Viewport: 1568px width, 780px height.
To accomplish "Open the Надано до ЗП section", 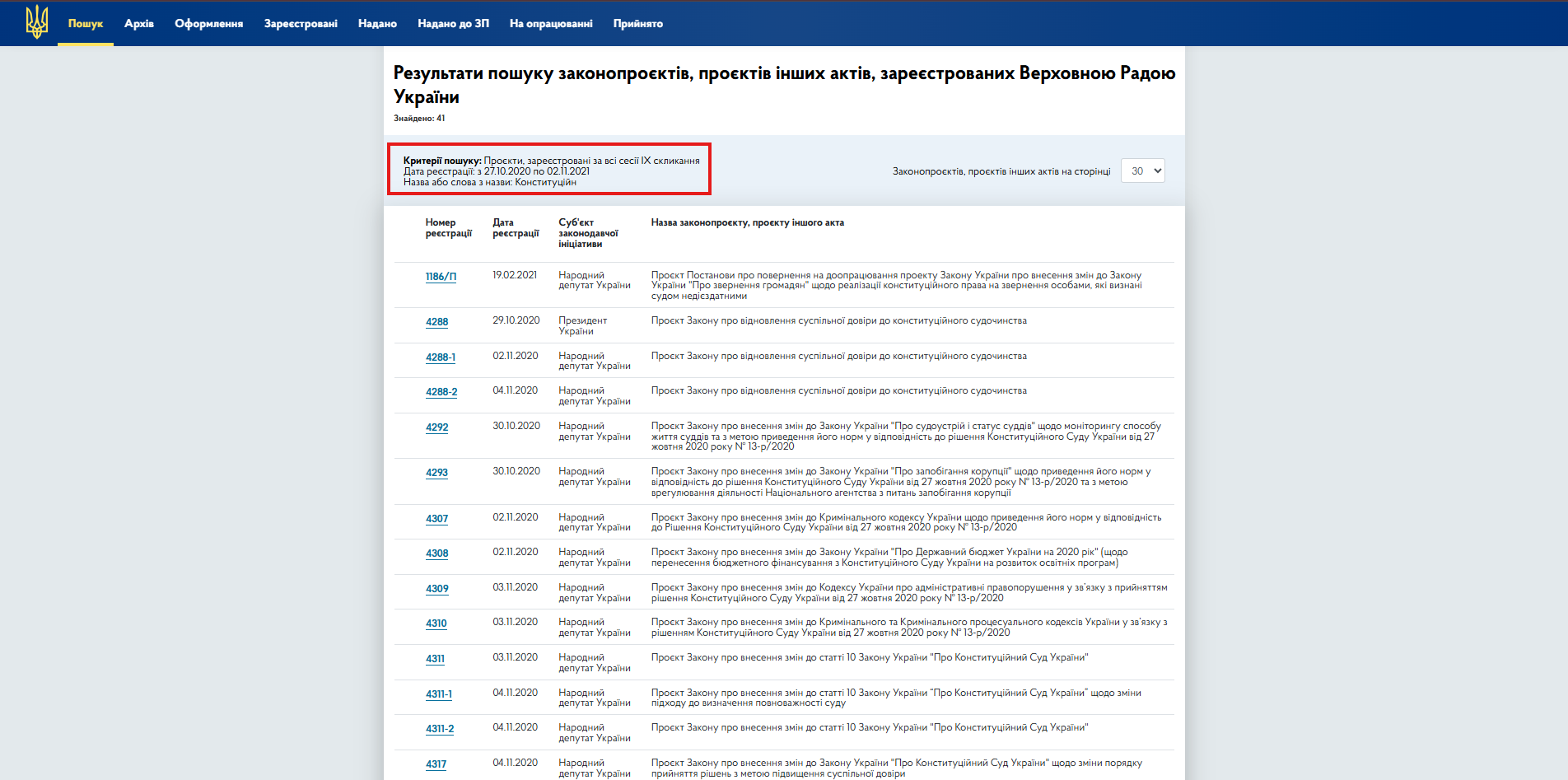I will pos(453,23).
